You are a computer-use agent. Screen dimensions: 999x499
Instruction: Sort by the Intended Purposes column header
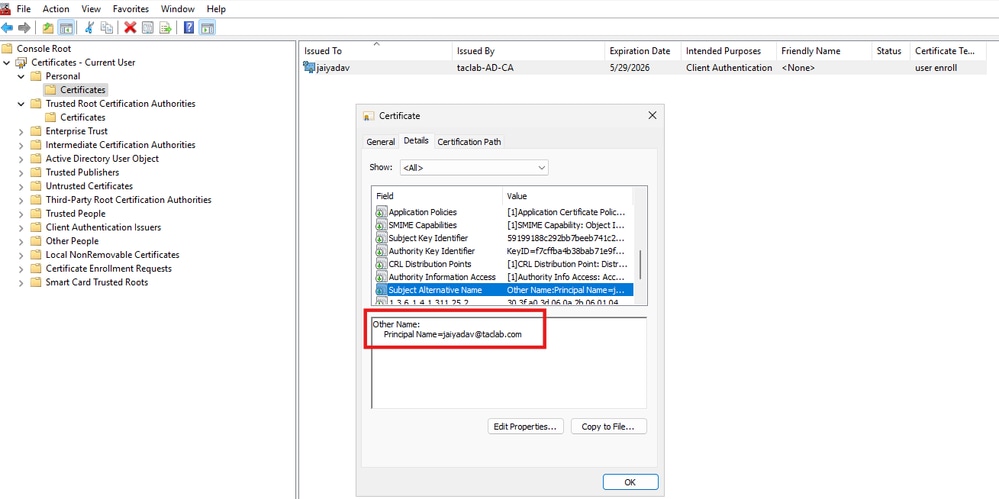(729, 51)
